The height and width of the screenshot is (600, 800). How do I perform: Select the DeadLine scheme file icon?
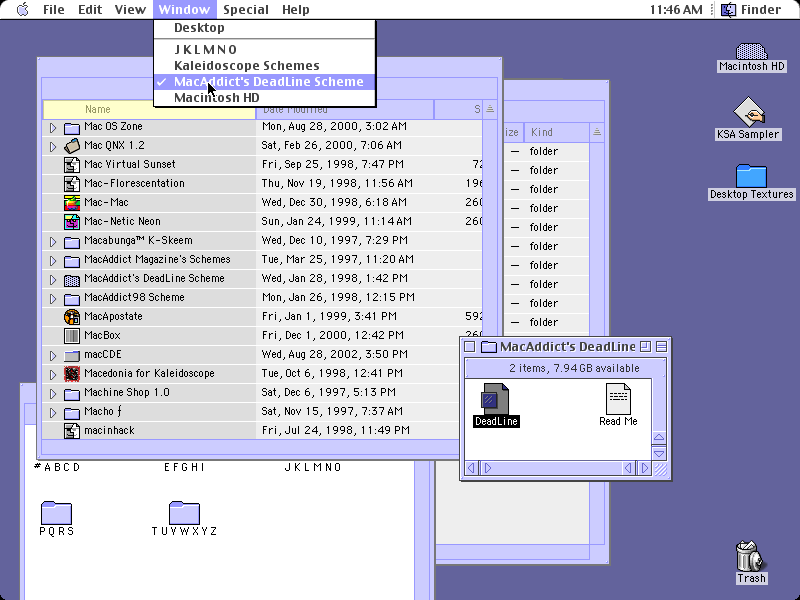495,399
